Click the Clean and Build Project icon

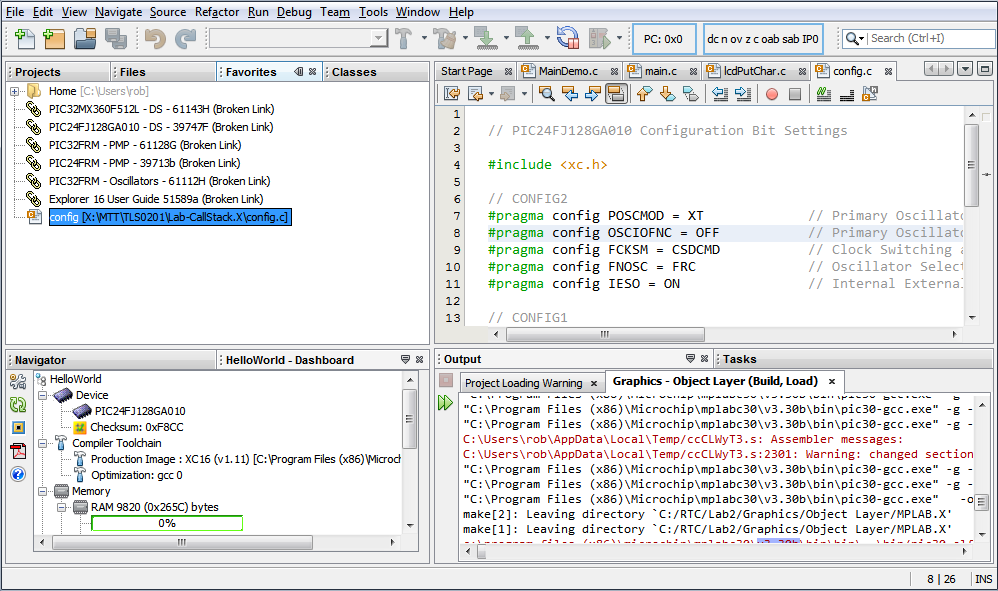pyautogui.click(x=445, y=39)
